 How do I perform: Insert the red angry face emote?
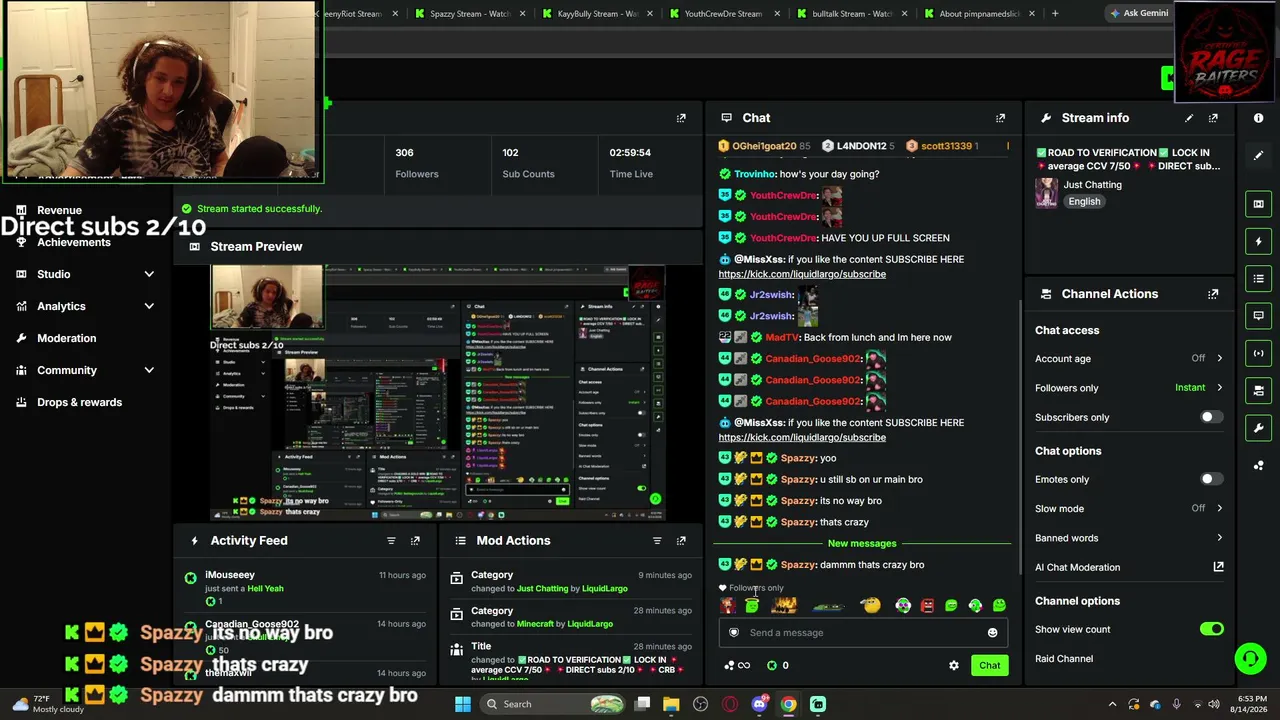point(927,605)
